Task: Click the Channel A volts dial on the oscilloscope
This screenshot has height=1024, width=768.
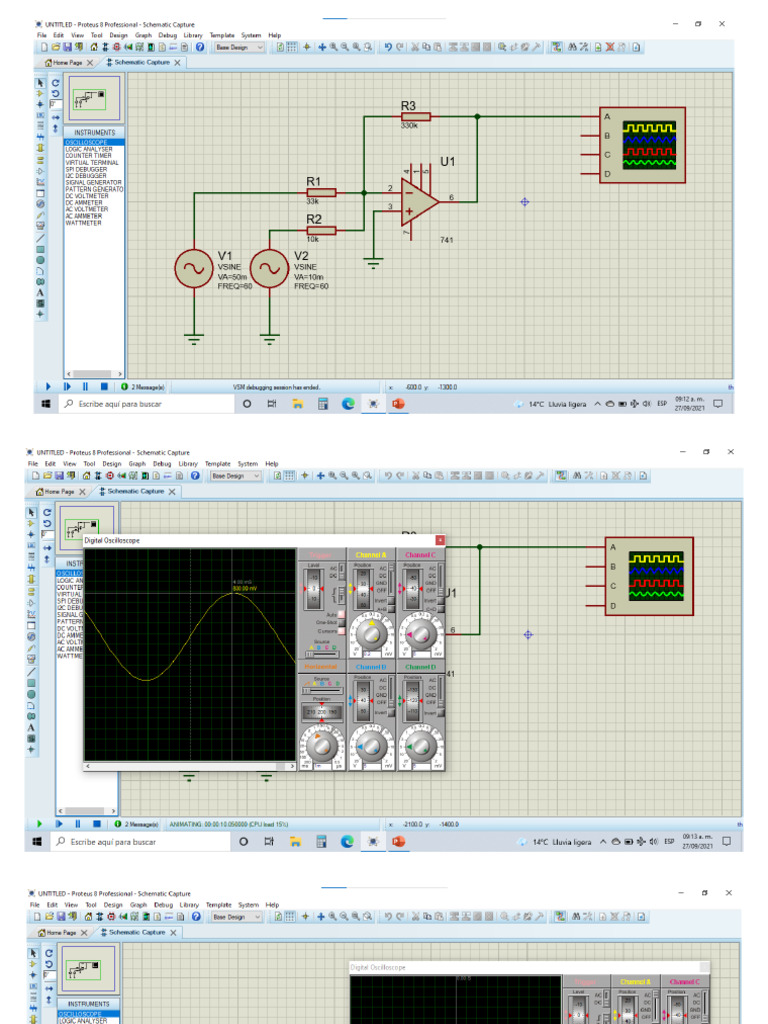Action: pos(370,632)
